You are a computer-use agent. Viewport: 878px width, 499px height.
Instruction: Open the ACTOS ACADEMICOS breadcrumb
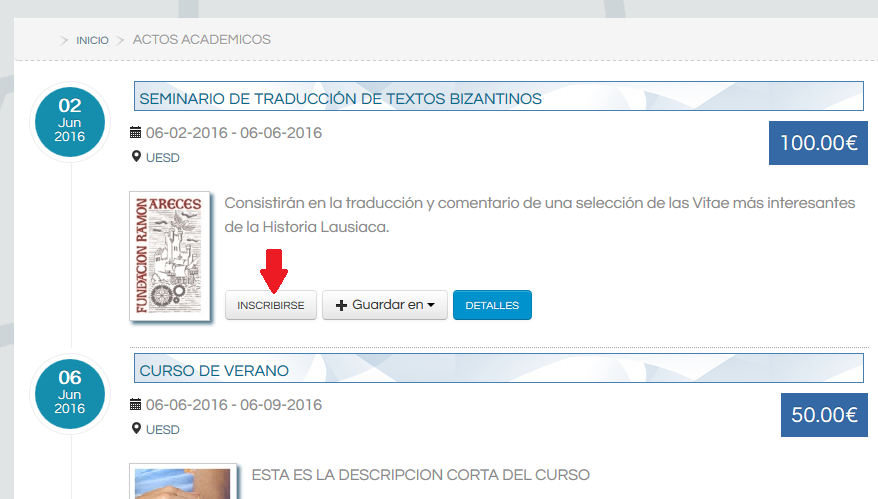coord(202,40)
